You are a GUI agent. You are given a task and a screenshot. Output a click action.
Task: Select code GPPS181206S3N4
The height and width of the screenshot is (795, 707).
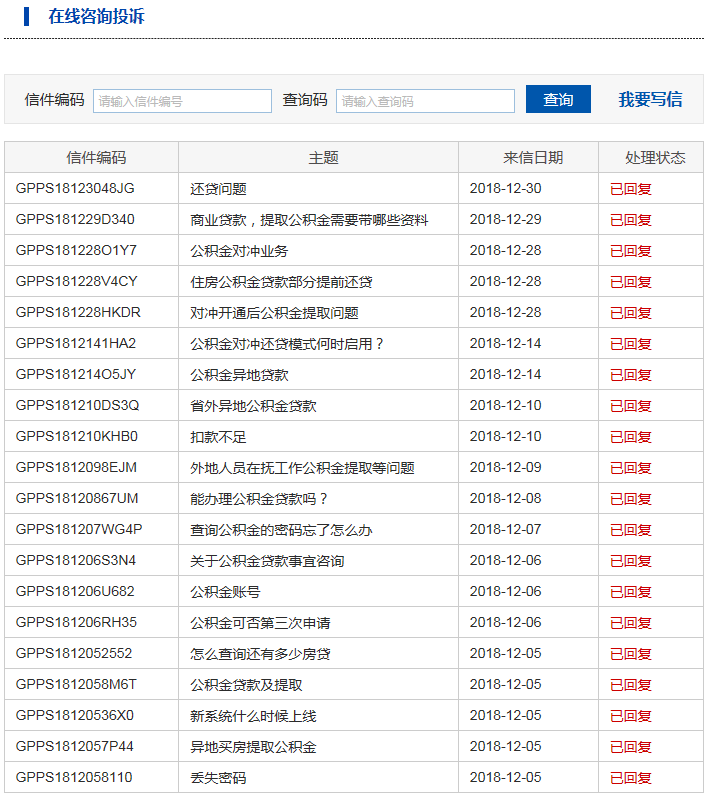(x=76, y=560)
